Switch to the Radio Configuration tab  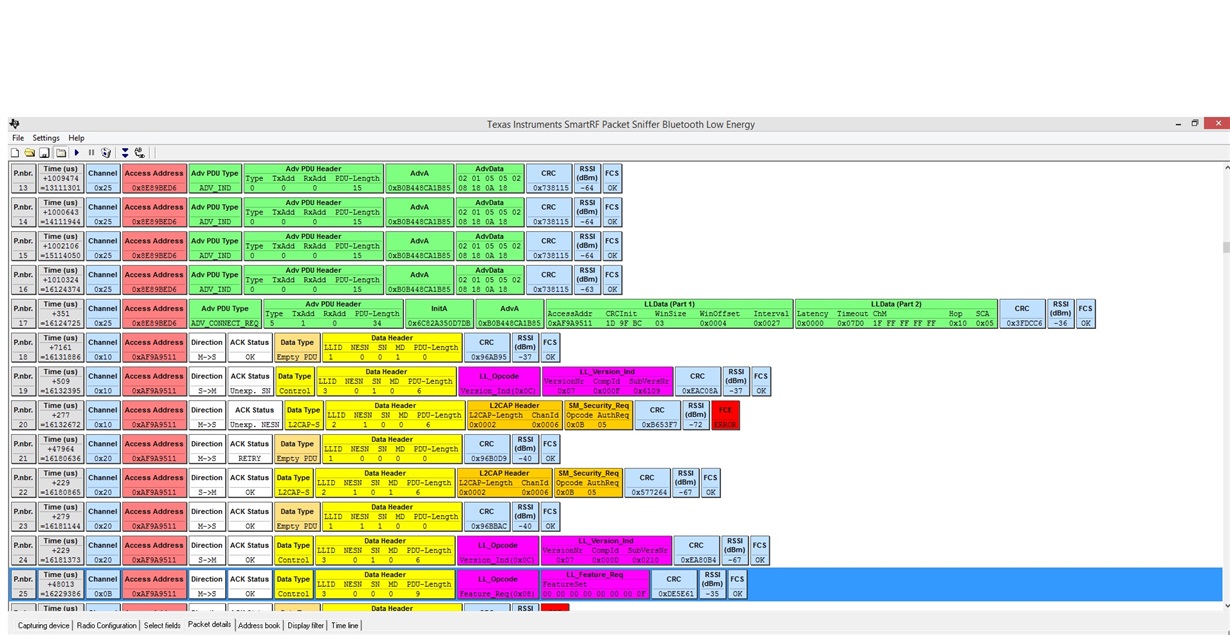point(107,625)
